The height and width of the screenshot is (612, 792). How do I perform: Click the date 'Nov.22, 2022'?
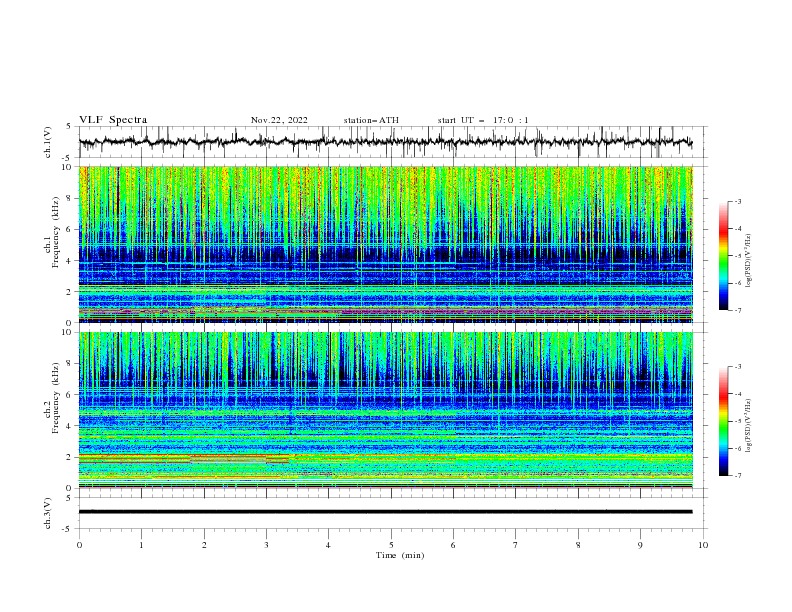click(279, 120)
